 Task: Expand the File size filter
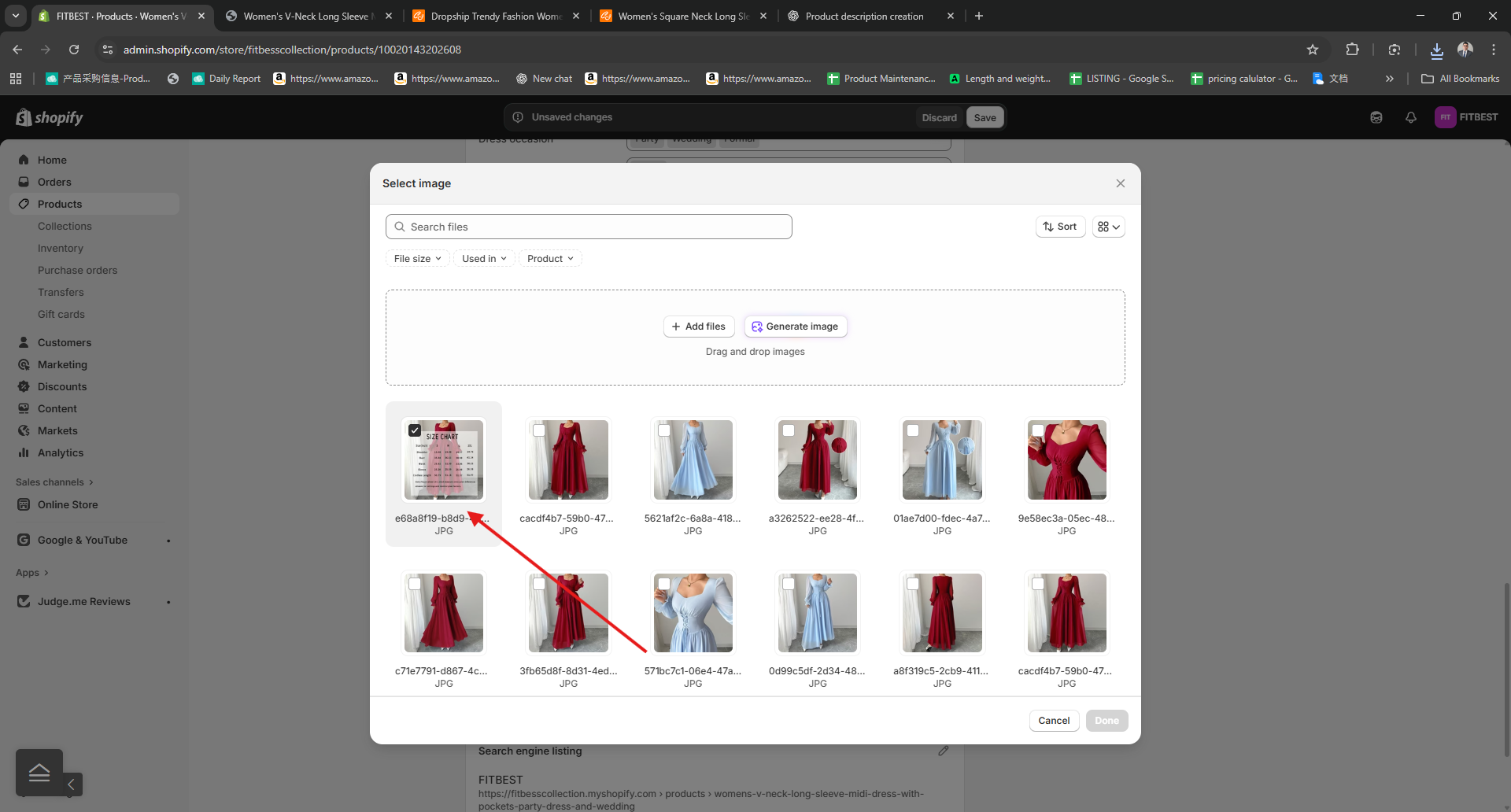pos(417,259)
